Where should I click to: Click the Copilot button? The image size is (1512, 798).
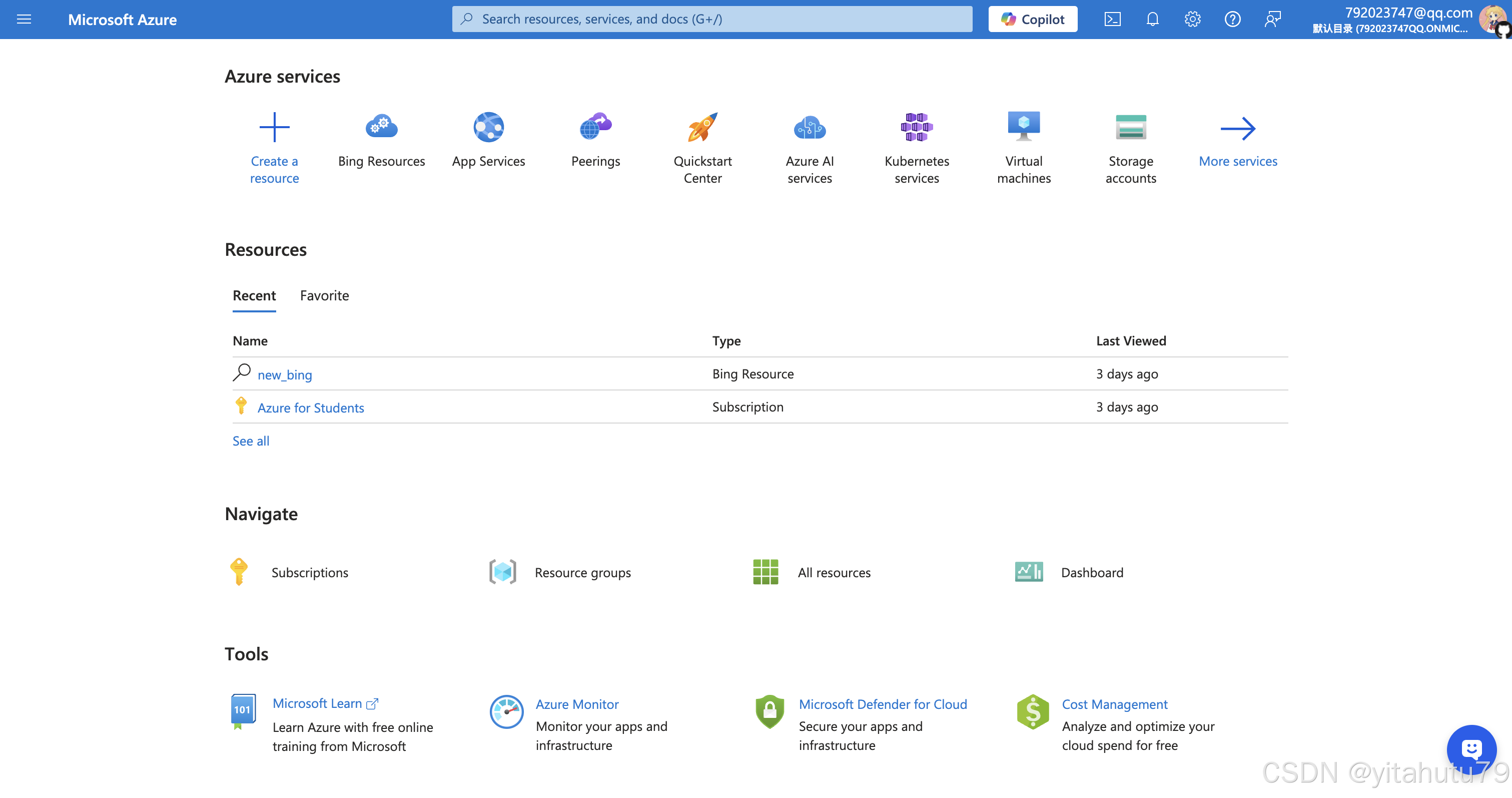pyautogui.click(x=1033, y=20)
